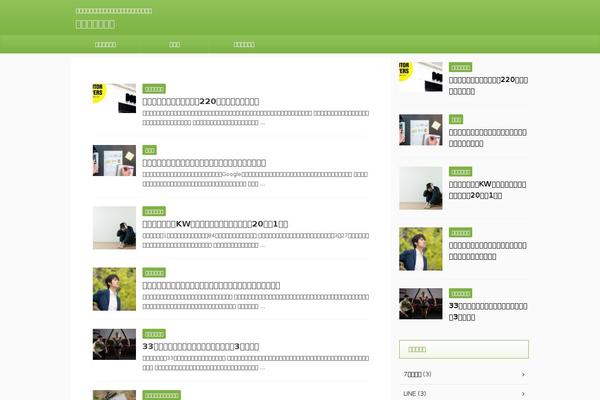Image resolution: width=600 pixels, height=400 pixels.
Task: Click sidebar thumbnail with sticky note
Action: point(421,130)
